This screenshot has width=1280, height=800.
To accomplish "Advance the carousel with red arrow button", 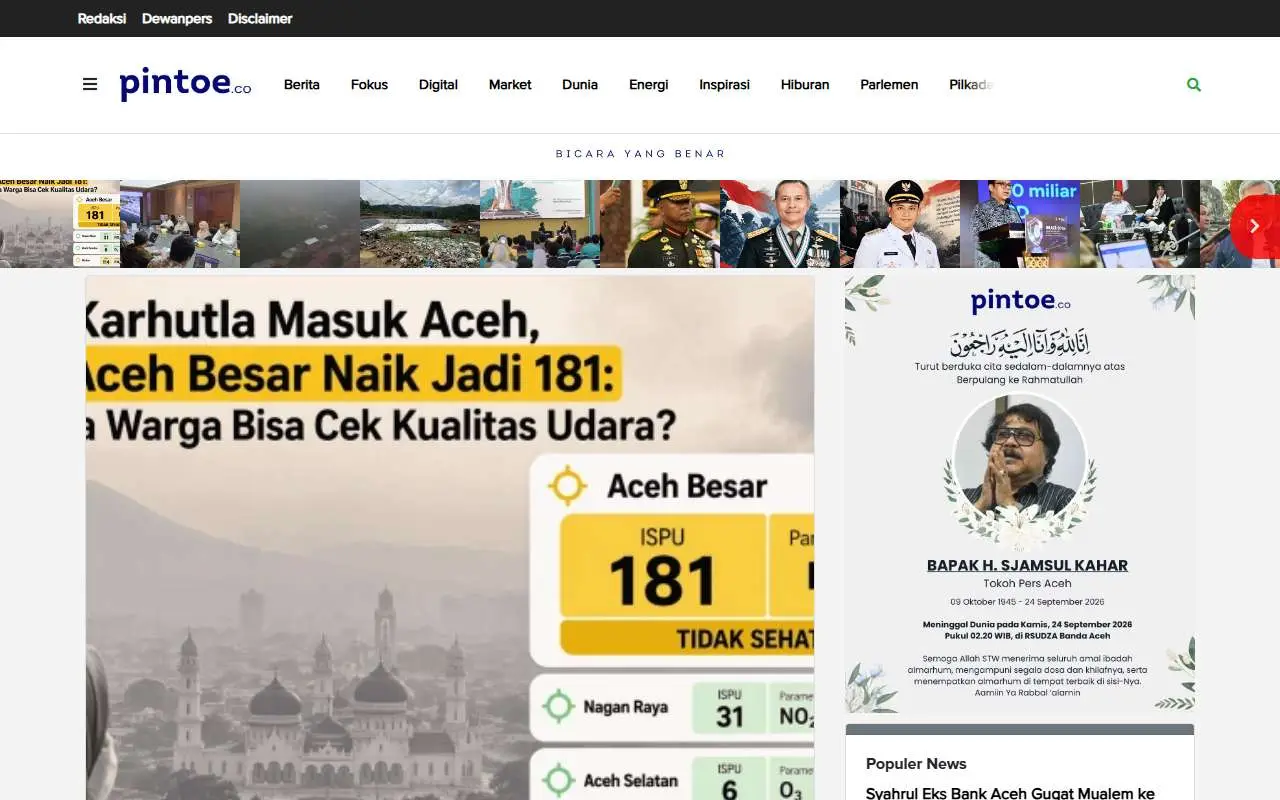I will (x=1255, y=227).
